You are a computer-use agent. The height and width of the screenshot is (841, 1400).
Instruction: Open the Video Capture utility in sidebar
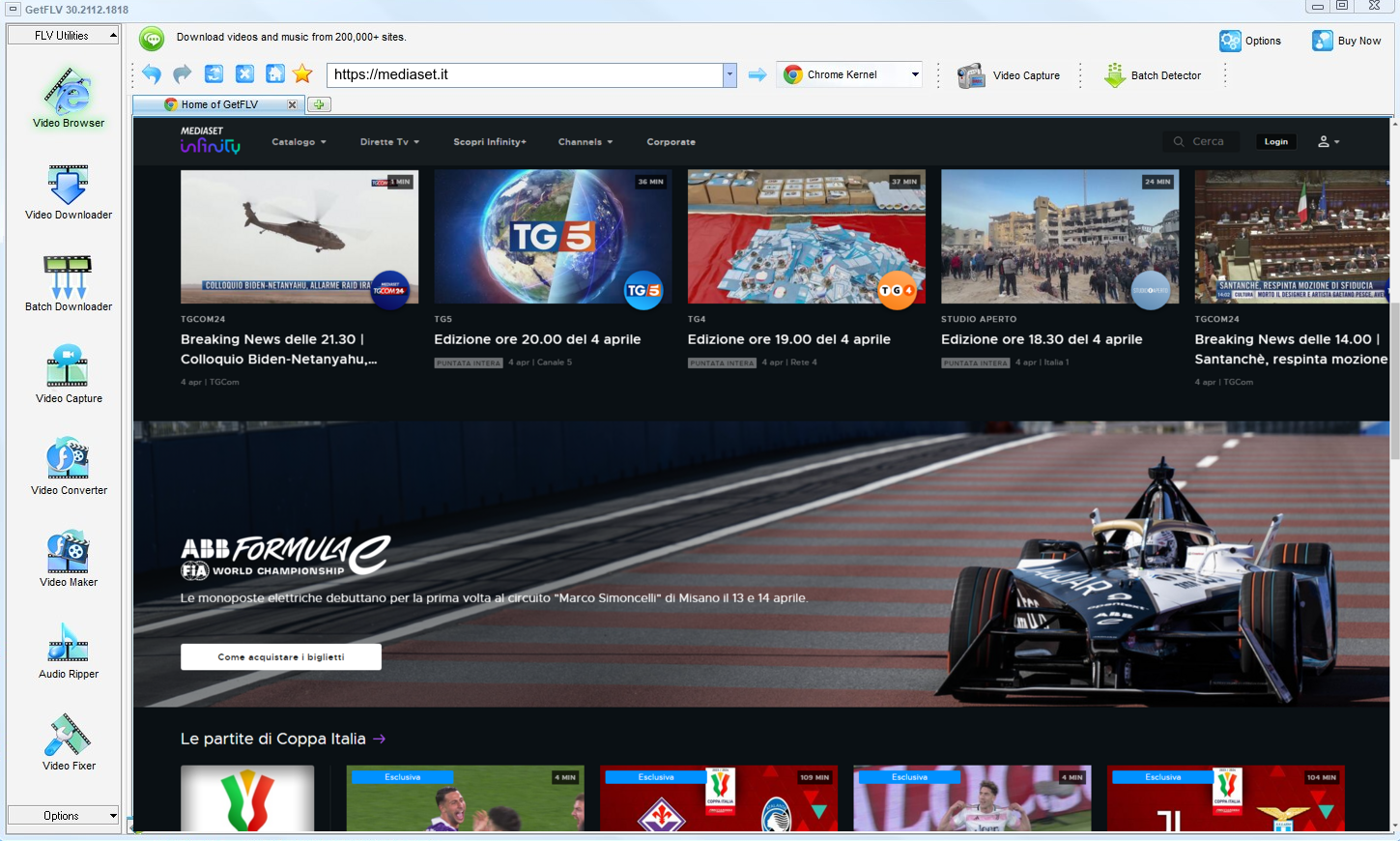point(68,374)
